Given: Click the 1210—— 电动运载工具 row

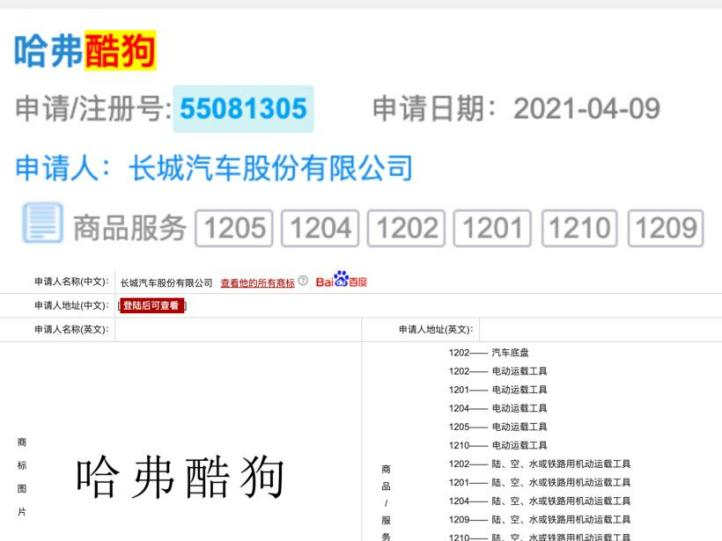Looking at the screenshot, I should (x=498, y=445).
